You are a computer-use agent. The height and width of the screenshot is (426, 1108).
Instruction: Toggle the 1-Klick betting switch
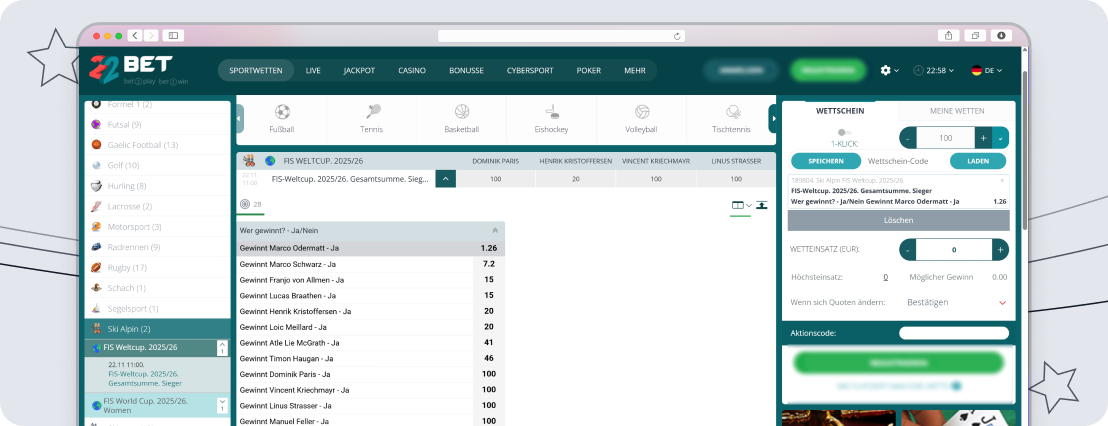pyautogui.click(x=844, y=132)
